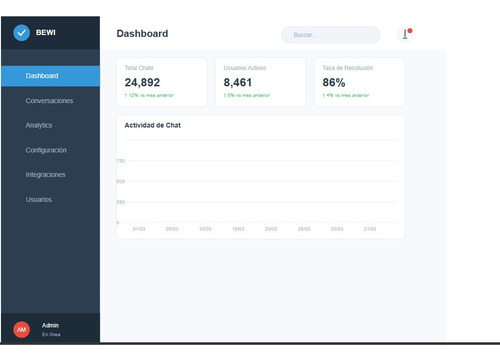Click the 250 value on chart axis
The height and width of the screenshot is (361, 500).
pos(121,202)
